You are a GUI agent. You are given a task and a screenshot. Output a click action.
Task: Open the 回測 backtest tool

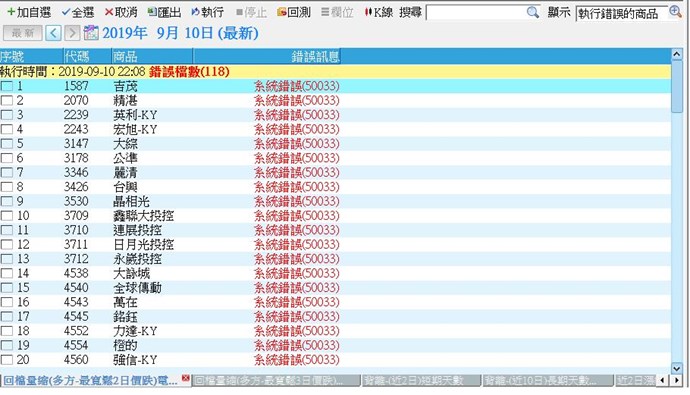click(x=294, y=12)
